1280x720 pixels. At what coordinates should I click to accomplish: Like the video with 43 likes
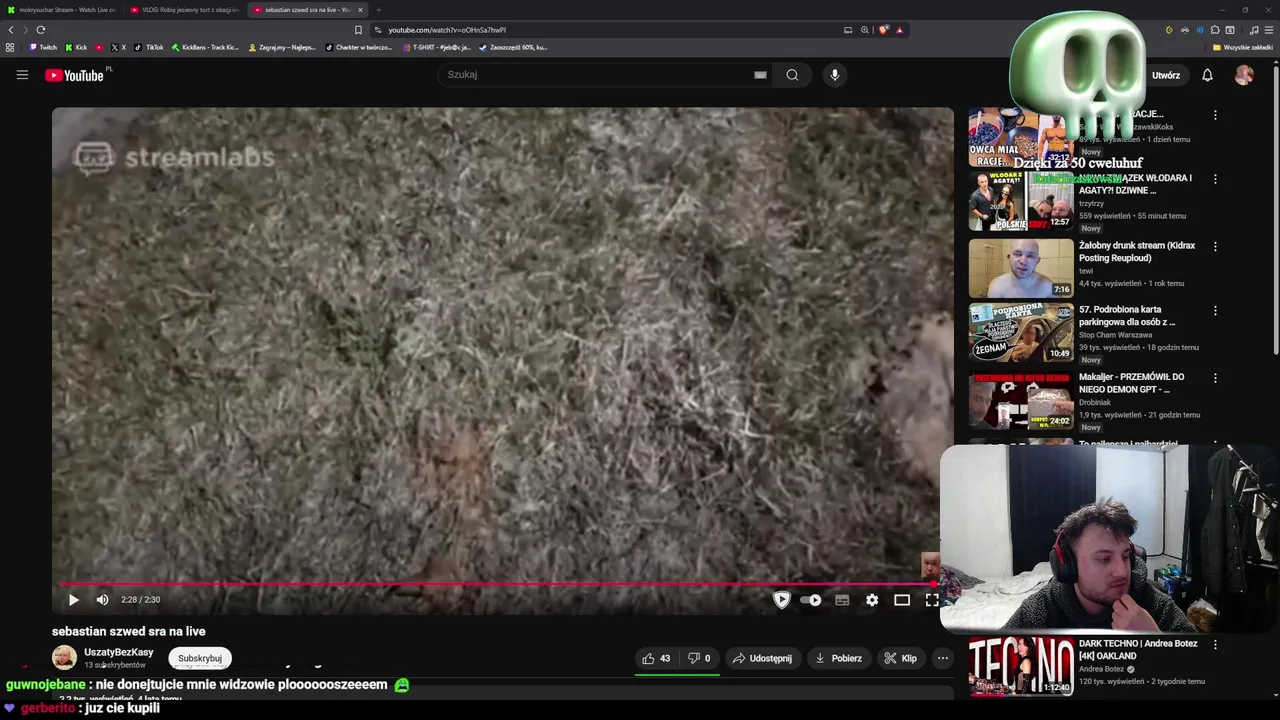(656, 658)
